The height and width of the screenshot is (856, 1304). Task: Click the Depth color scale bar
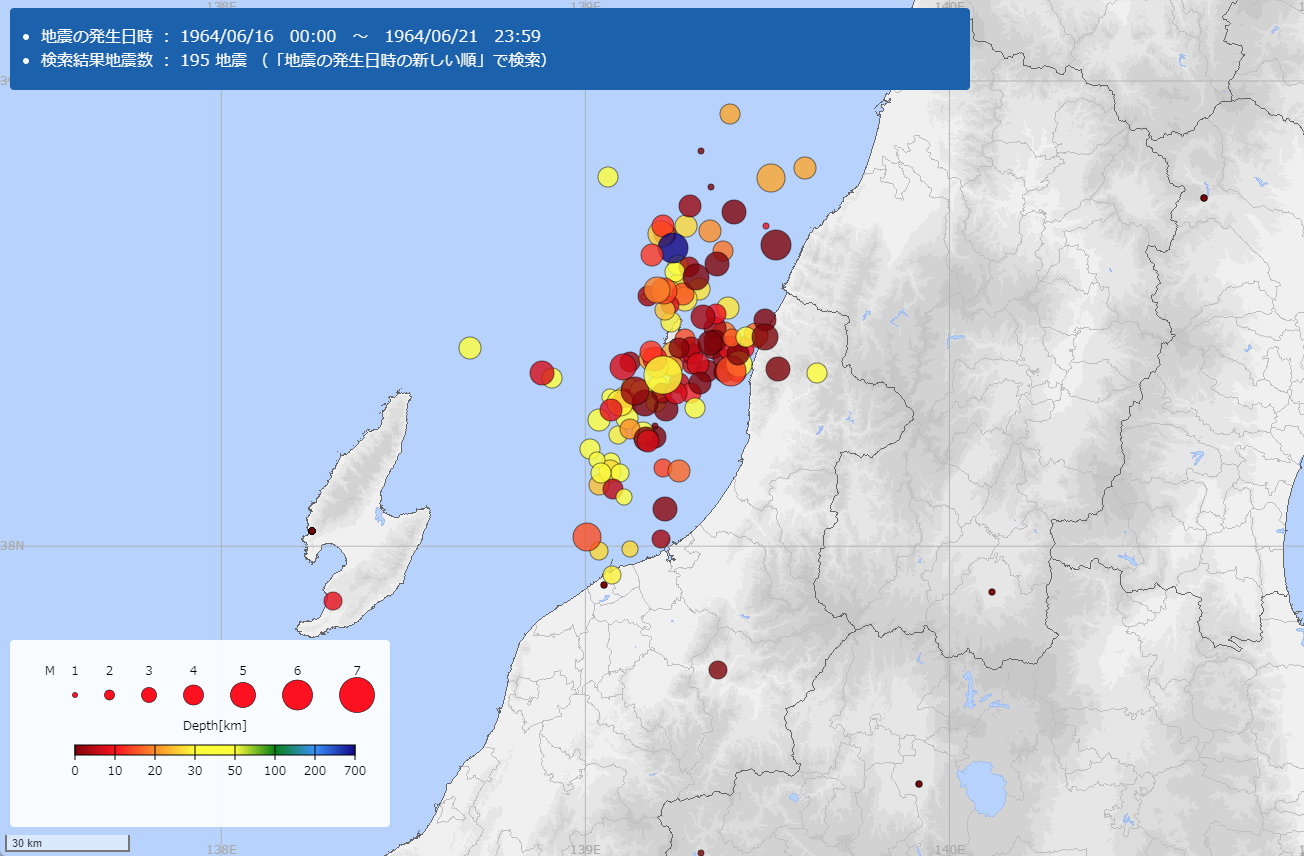click(215, 750)
